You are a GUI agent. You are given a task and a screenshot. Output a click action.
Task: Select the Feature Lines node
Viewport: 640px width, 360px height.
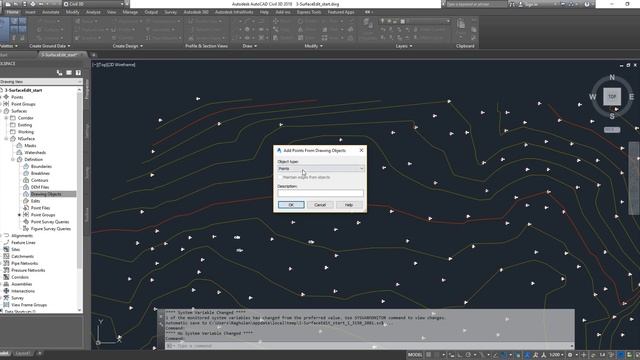(23, 243)
